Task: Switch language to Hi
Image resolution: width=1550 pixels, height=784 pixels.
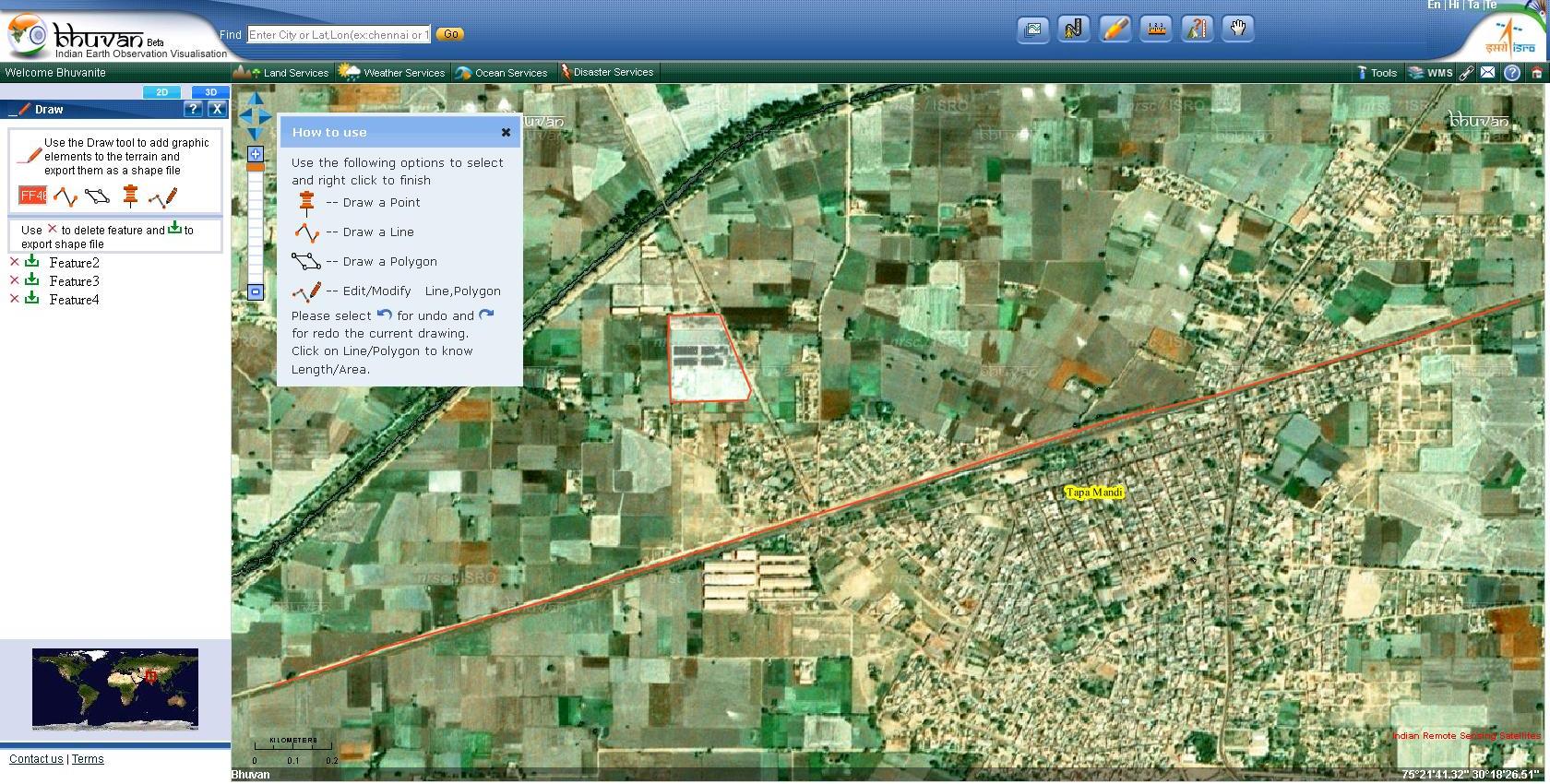Action: coord(1454,5)
